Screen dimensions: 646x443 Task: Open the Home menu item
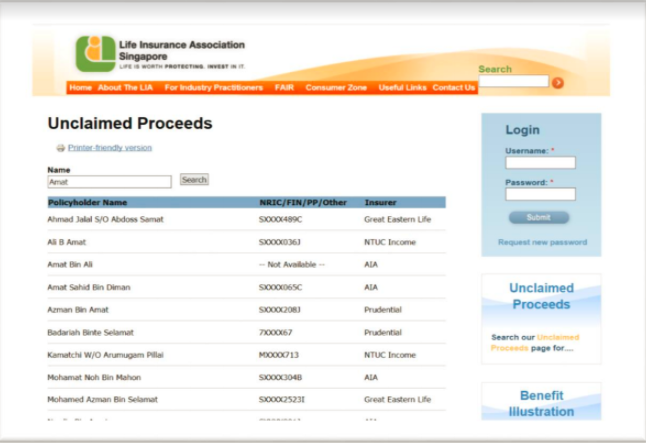point(80,88)
